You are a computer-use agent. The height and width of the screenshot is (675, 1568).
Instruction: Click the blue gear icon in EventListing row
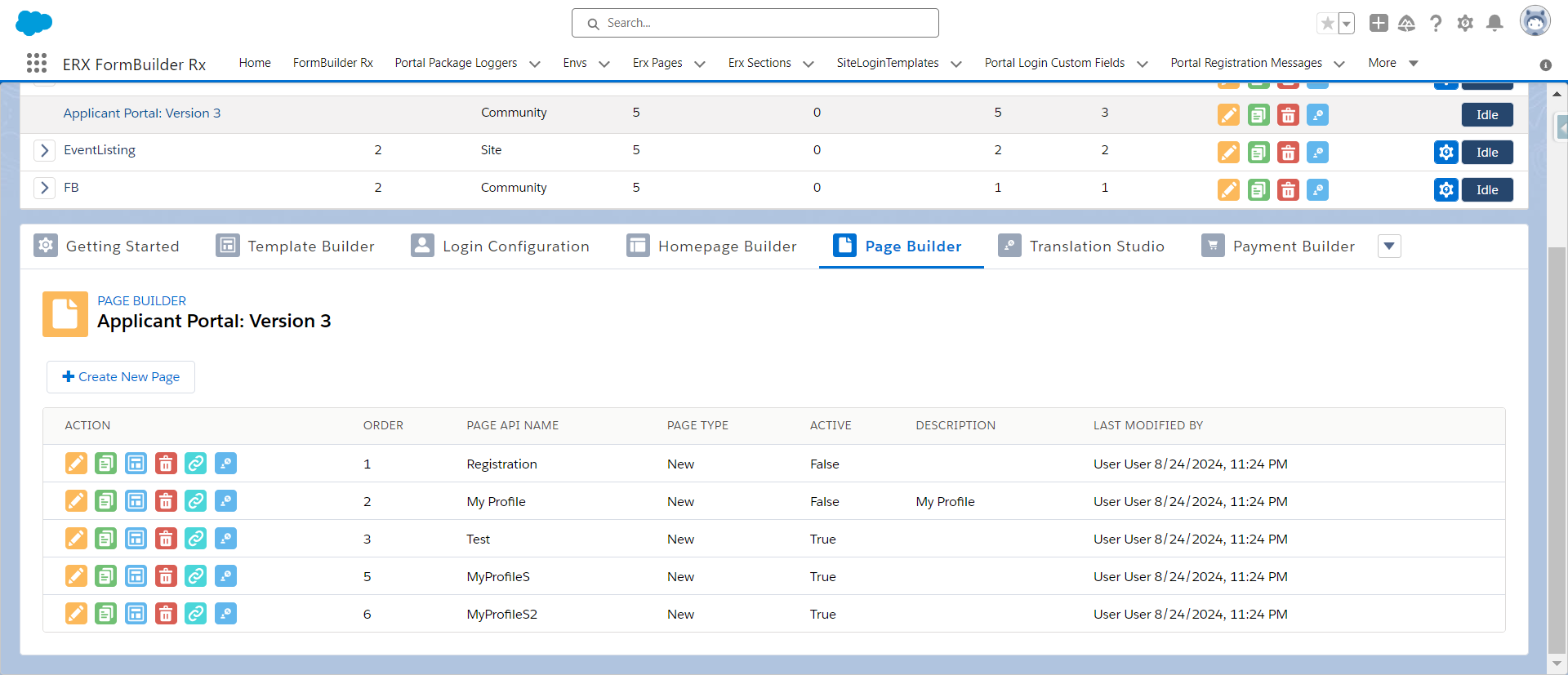1445,153
